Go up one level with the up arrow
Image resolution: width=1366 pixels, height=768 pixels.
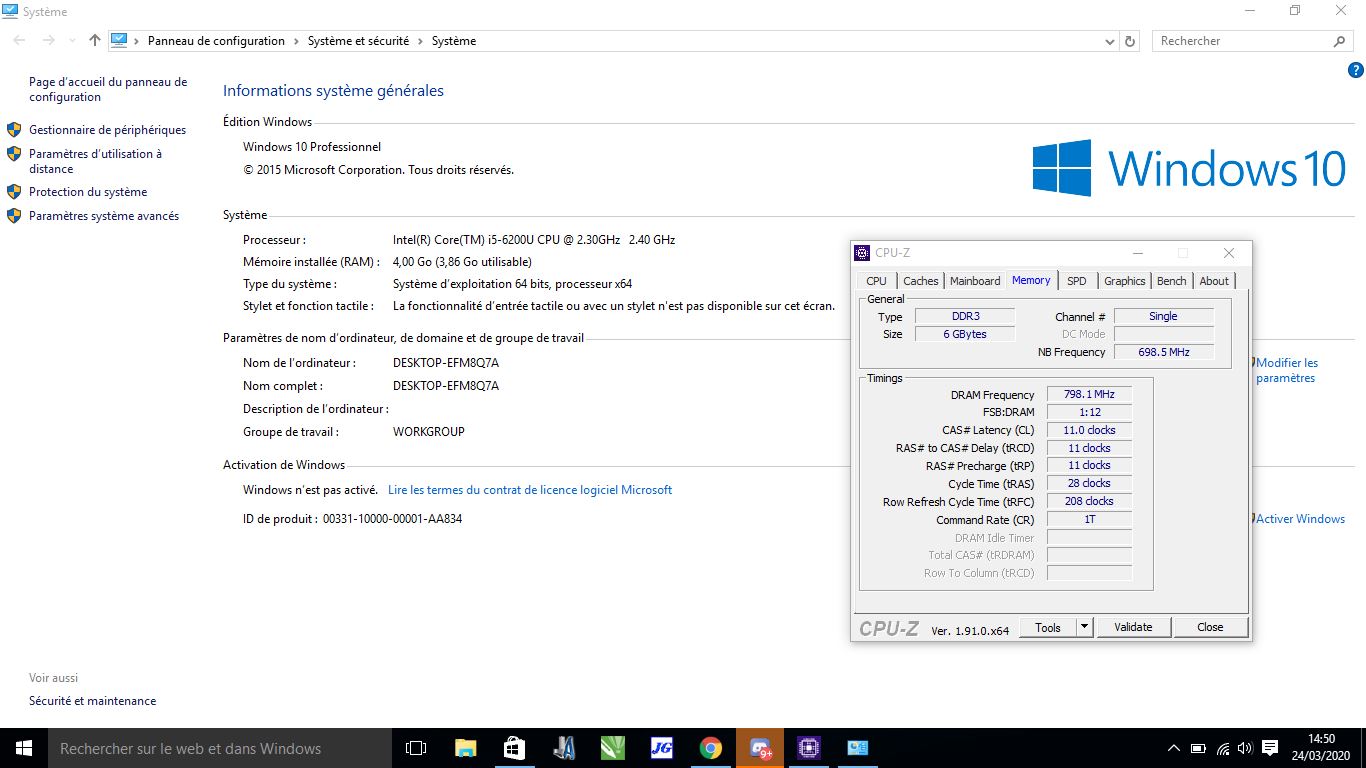(95, 41)
